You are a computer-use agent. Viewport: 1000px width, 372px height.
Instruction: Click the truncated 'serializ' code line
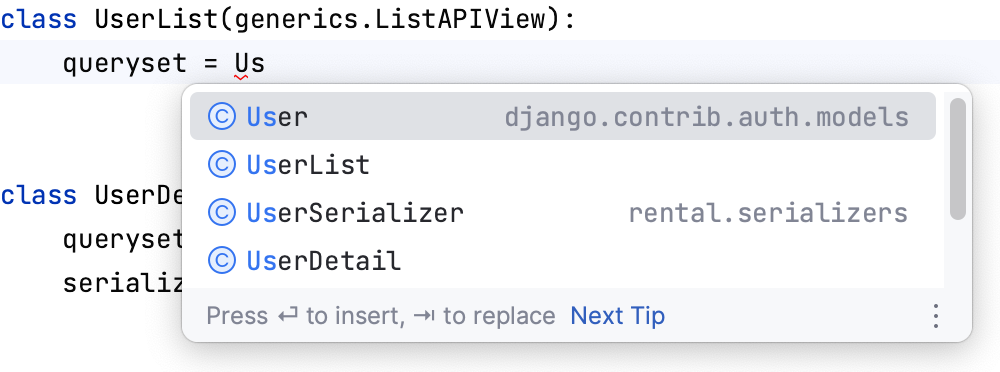124,283
